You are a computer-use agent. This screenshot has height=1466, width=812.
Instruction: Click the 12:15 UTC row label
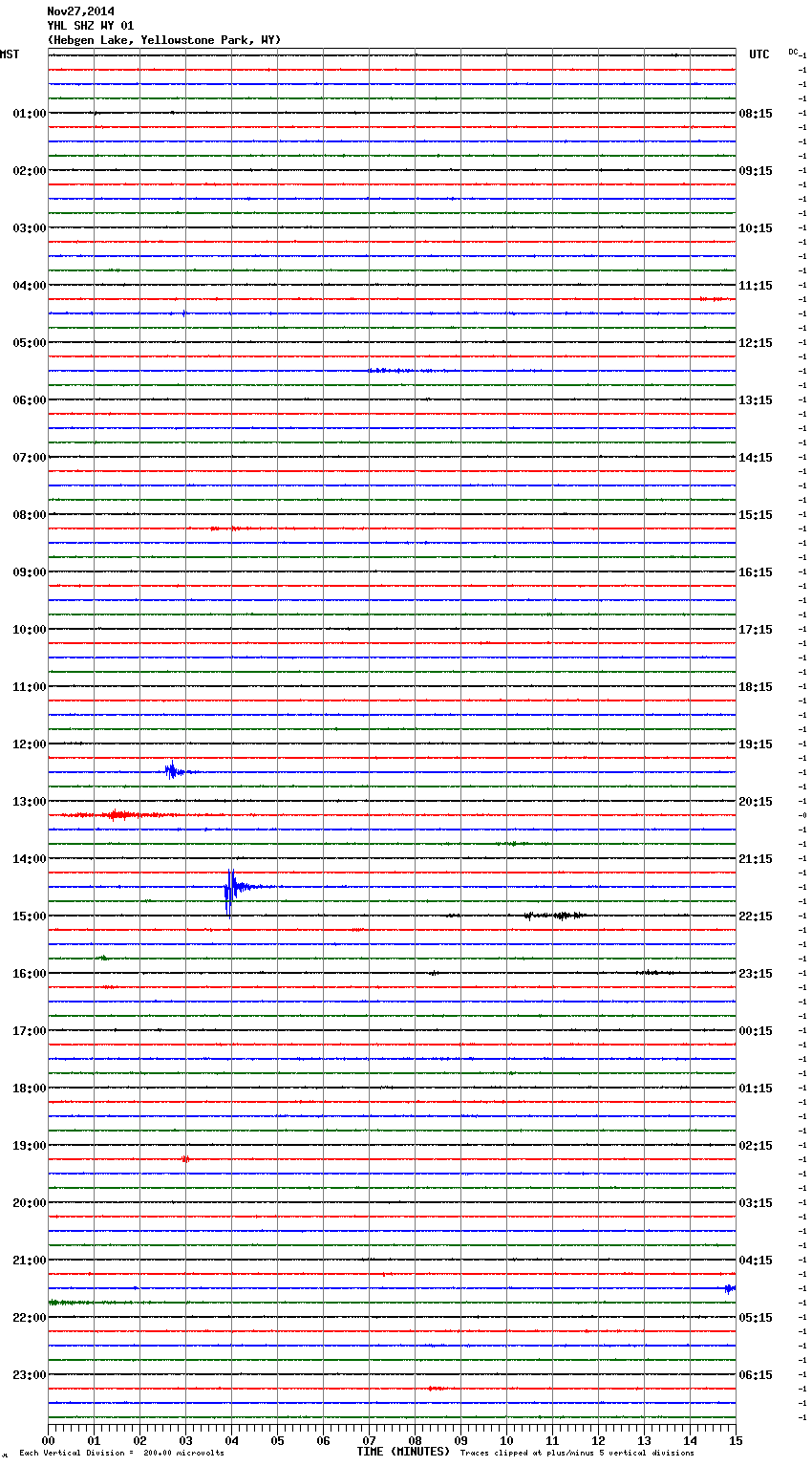tap(756, 343)
